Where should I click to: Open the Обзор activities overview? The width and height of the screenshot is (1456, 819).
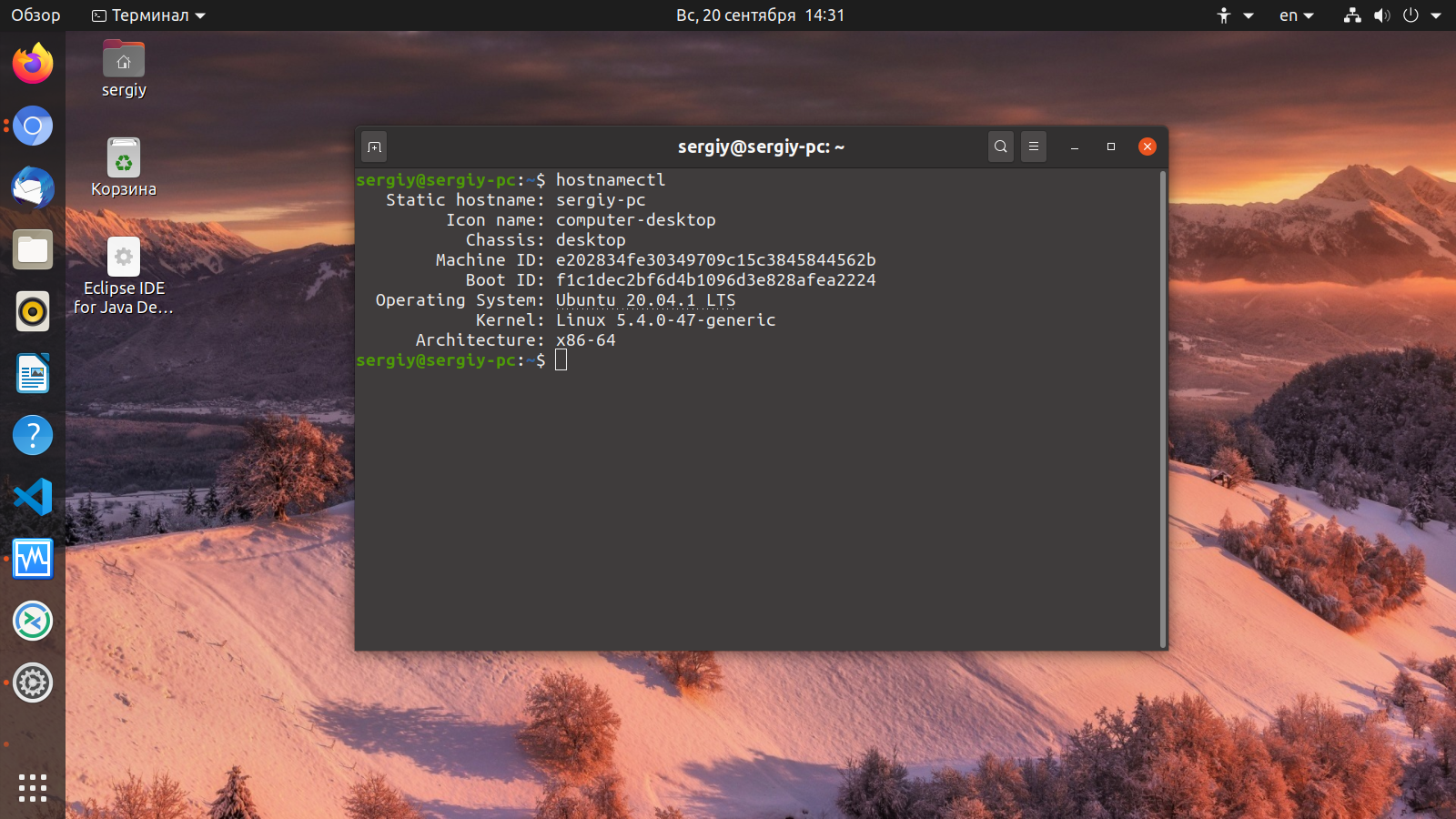[x=35, y=15]
